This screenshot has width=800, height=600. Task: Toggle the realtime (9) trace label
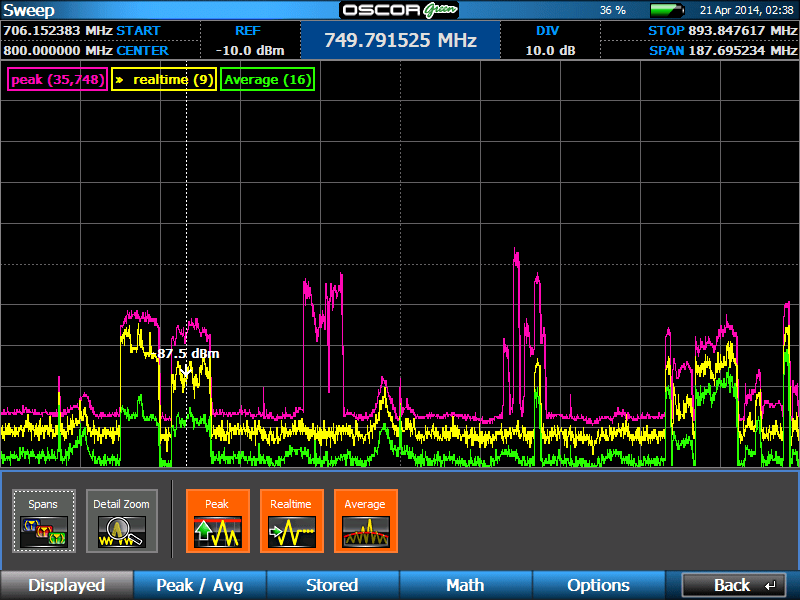coord(163,79)
